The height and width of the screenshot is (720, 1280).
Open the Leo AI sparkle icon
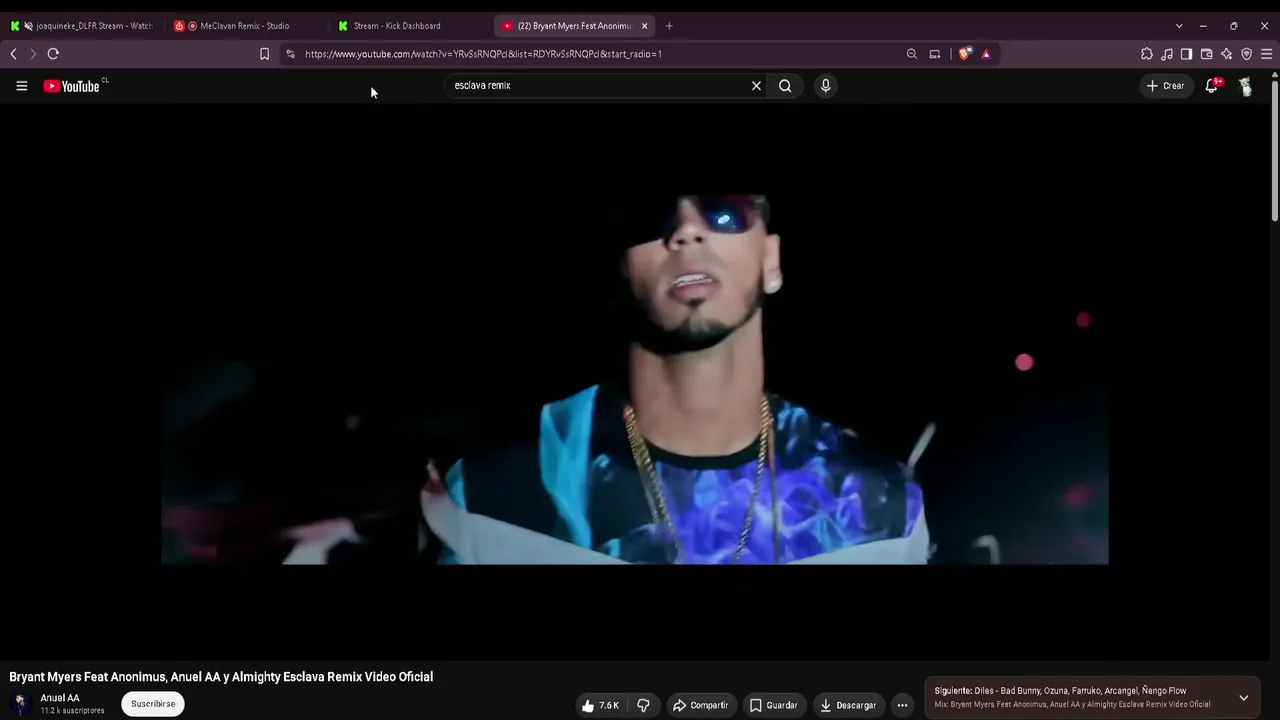tap(1226, 54)
